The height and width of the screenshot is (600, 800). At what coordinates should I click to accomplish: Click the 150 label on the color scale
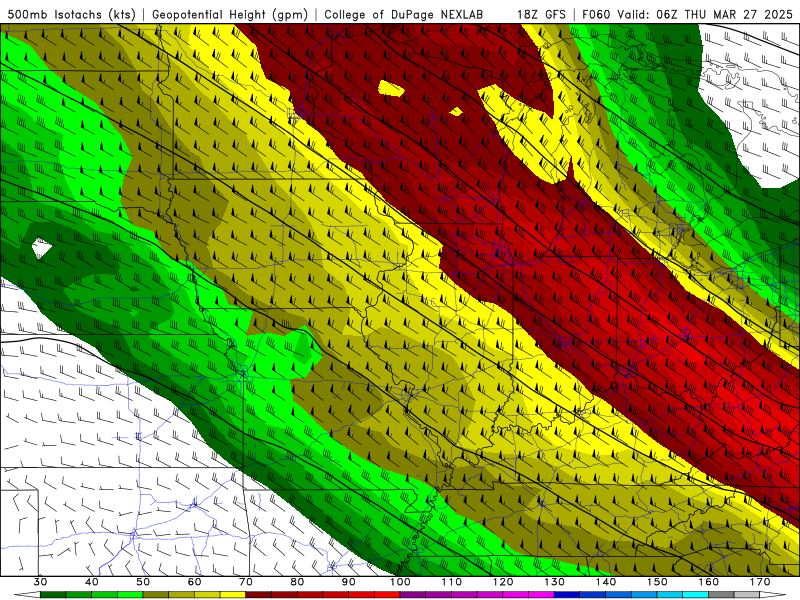pyautogui.click(x=657, y=582)
